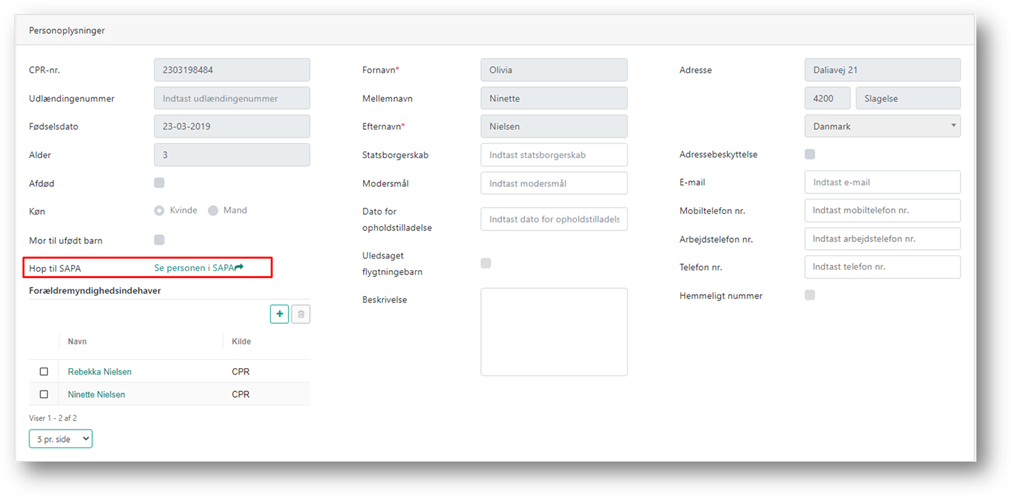Toggle the Afdød checkbox
This screenshot has width=1011, height=497.
pos(159,183)
